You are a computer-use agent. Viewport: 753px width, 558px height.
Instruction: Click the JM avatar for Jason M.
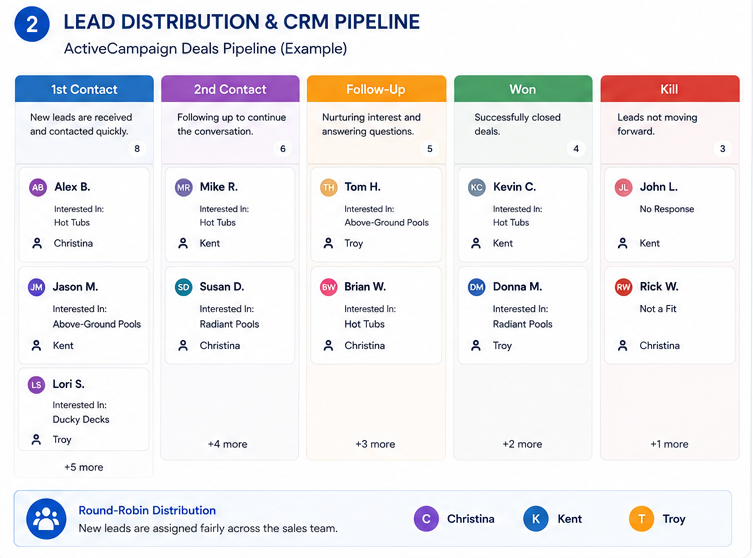coord(36,287)
